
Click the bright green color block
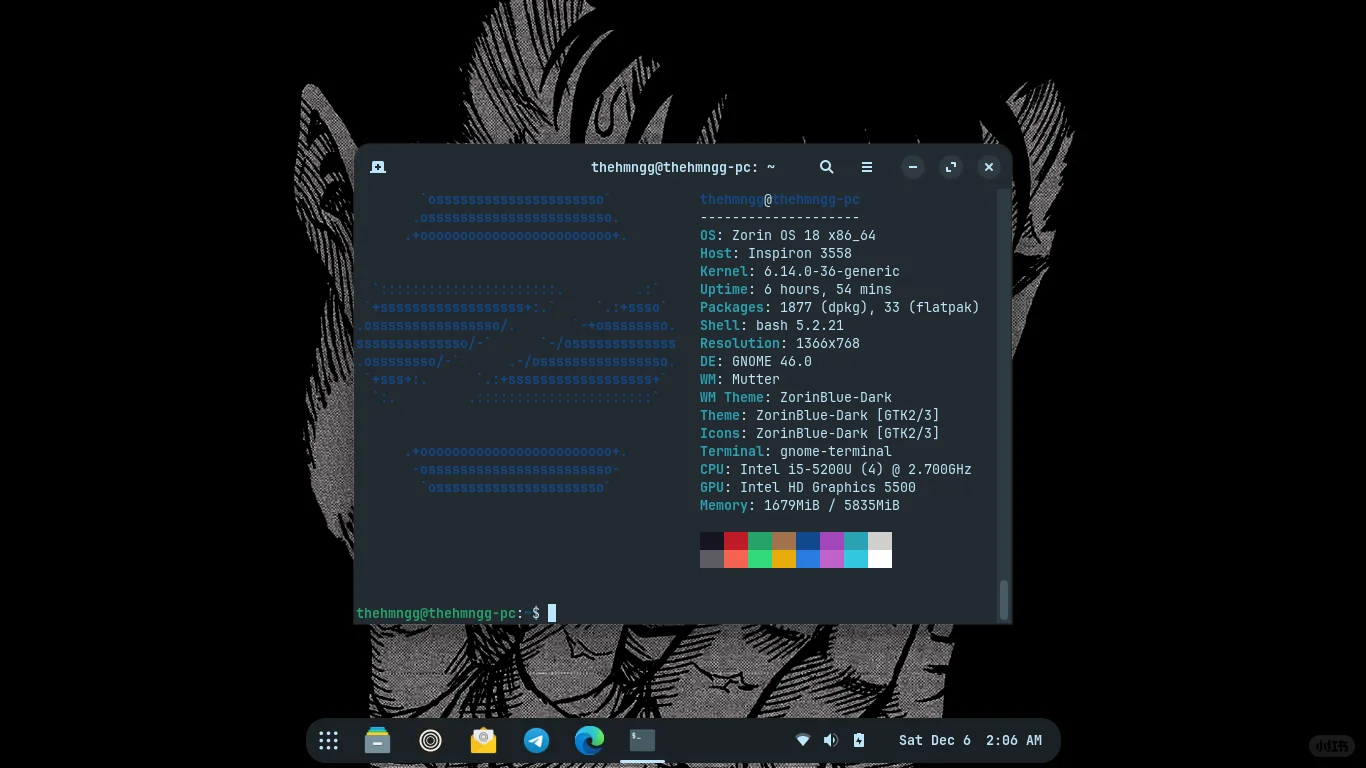tap(760, 559)
